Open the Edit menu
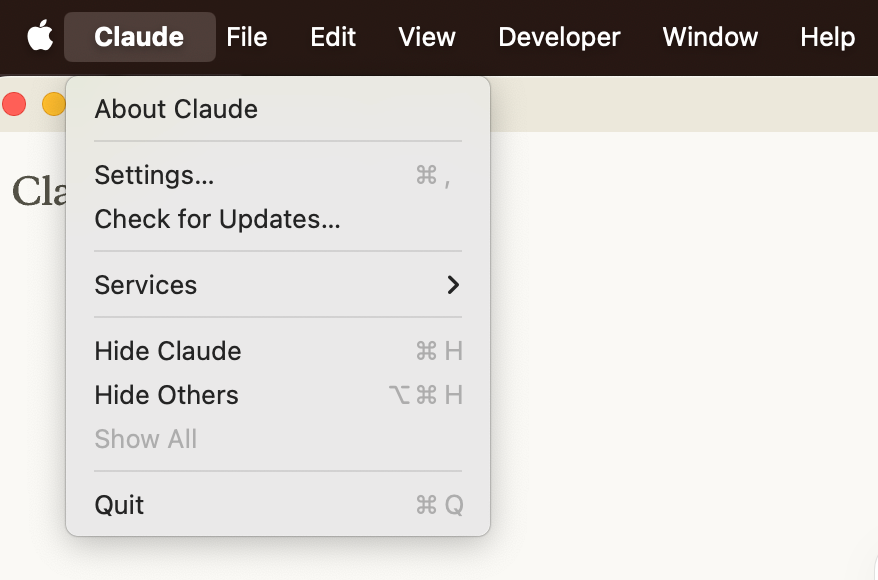 click(333, 37)
